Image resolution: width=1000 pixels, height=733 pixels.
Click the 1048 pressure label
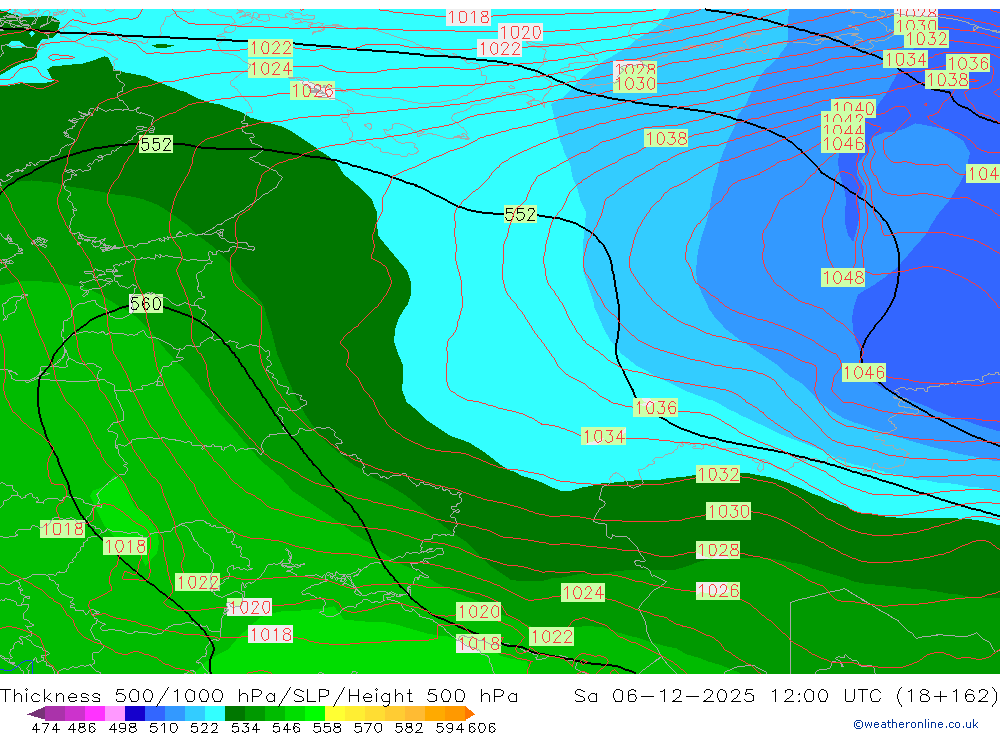(842, 278)
